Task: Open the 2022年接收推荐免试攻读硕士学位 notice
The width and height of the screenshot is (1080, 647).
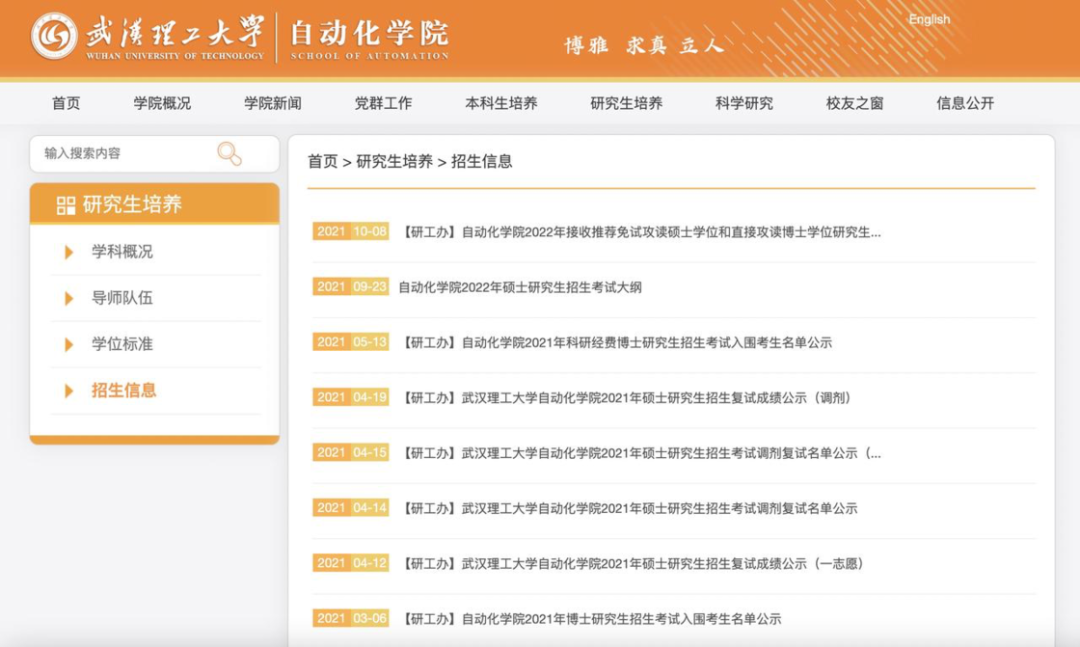Action: tap(640, 232)
